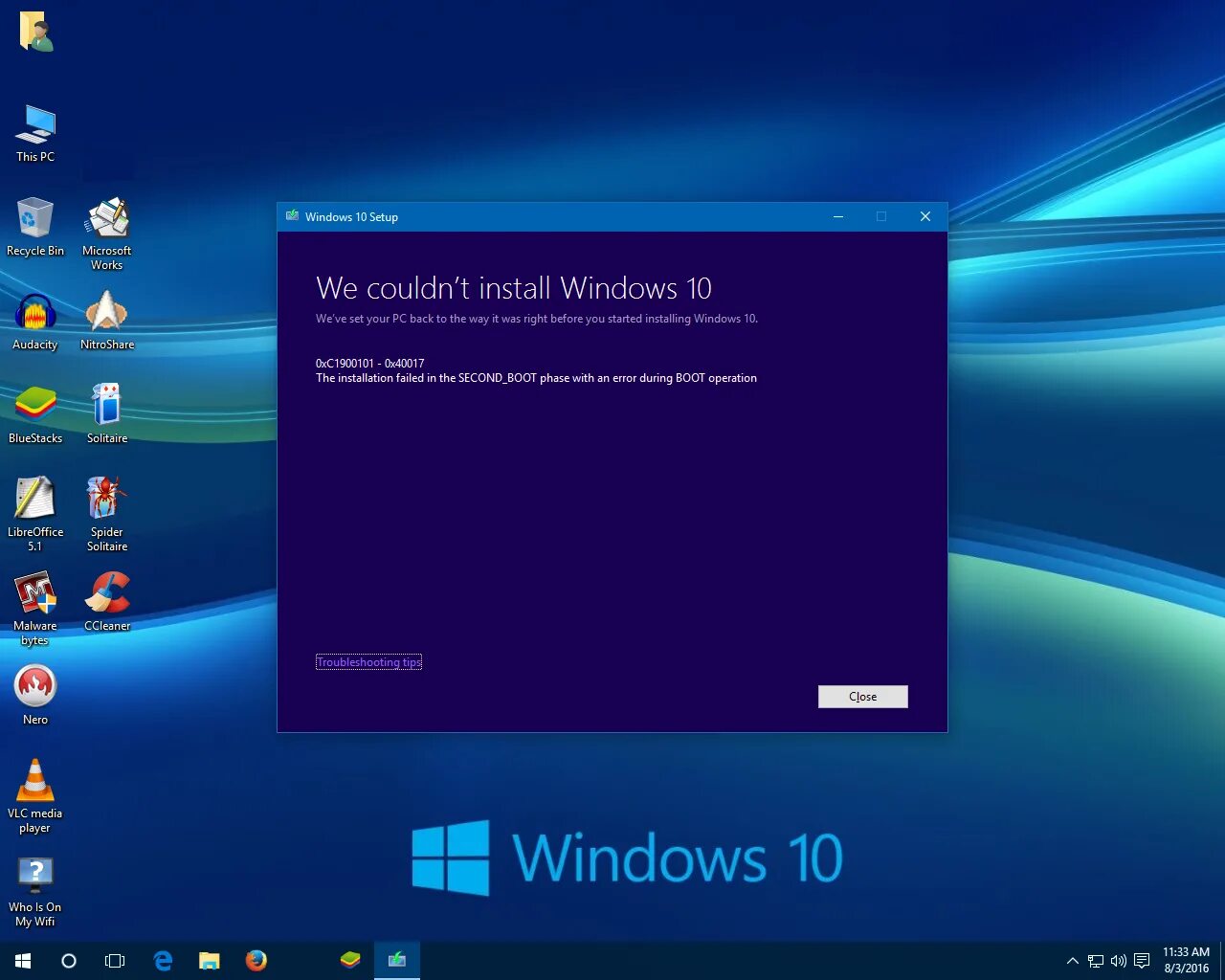Select the NitroShare desktop shortcut
1225x980 pixels.
[x=107, y=322]
